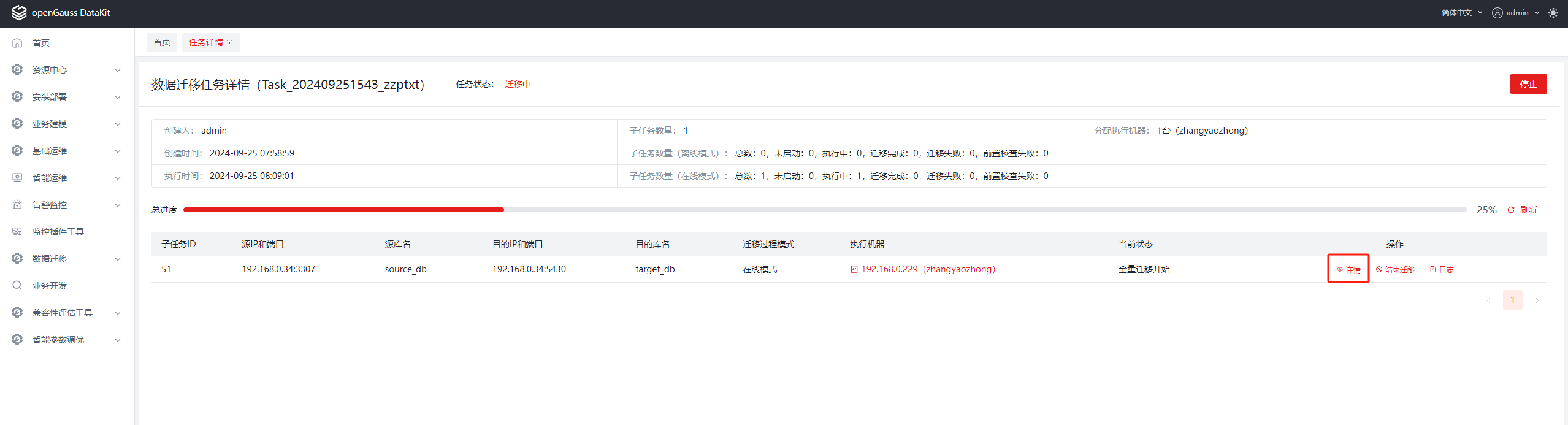
Task: Click the 告警监控 alarm icon
Action: pos(17,205)
